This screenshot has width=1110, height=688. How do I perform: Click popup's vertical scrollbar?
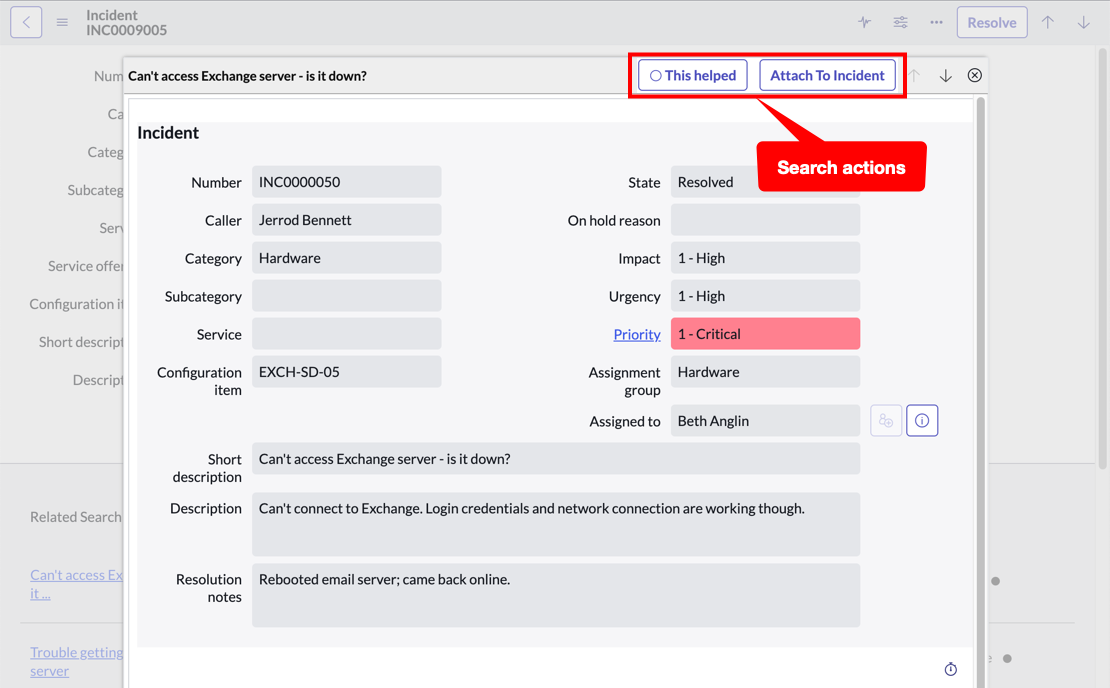click(980, 393)
